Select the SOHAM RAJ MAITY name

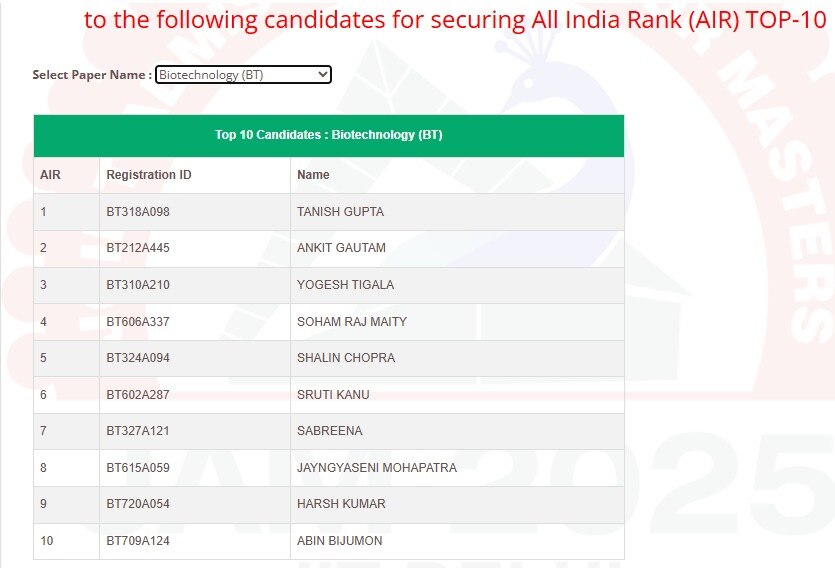(x=352, y=322)
